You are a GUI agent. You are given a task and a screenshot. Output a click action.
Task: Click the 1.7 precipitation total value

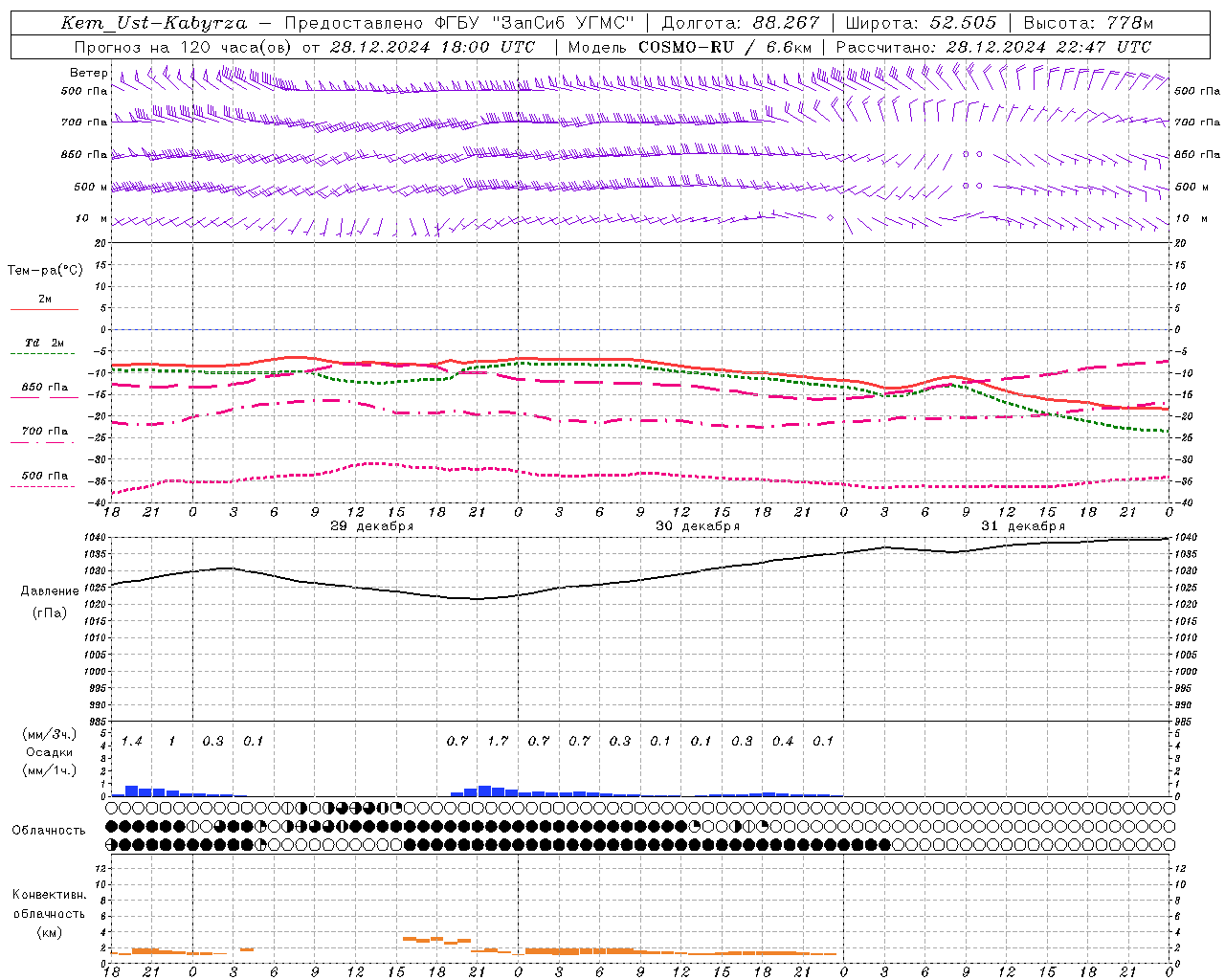(x=498, y=742)
